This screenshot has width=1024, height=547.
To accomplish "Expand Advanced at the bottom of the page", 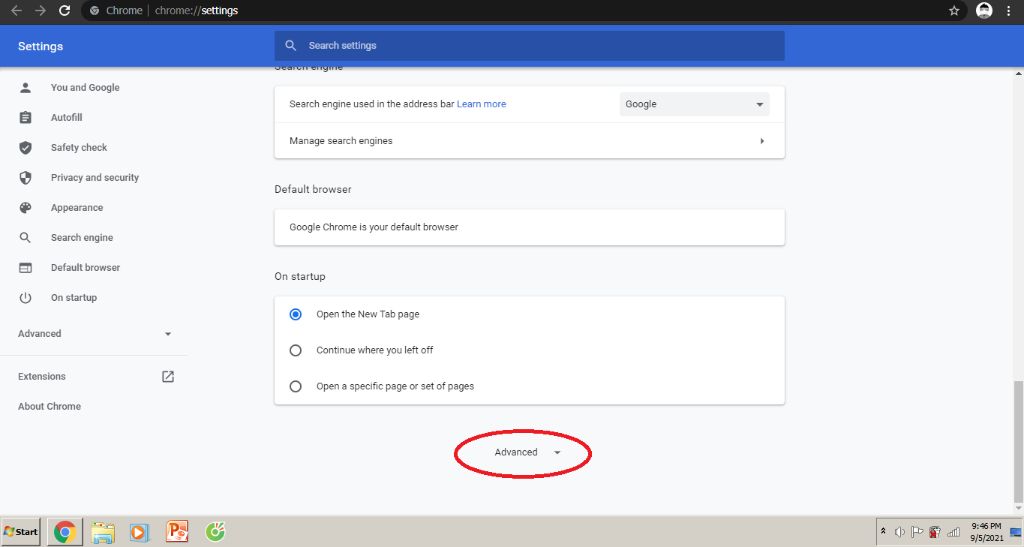I will coord(527,452).
